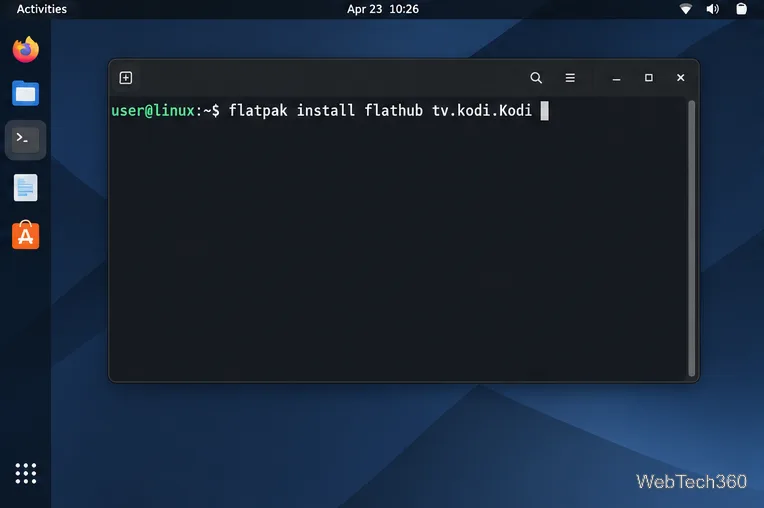Click the volume speaker indicator
This screenshot has width=764, height=508.
(713, 9)
